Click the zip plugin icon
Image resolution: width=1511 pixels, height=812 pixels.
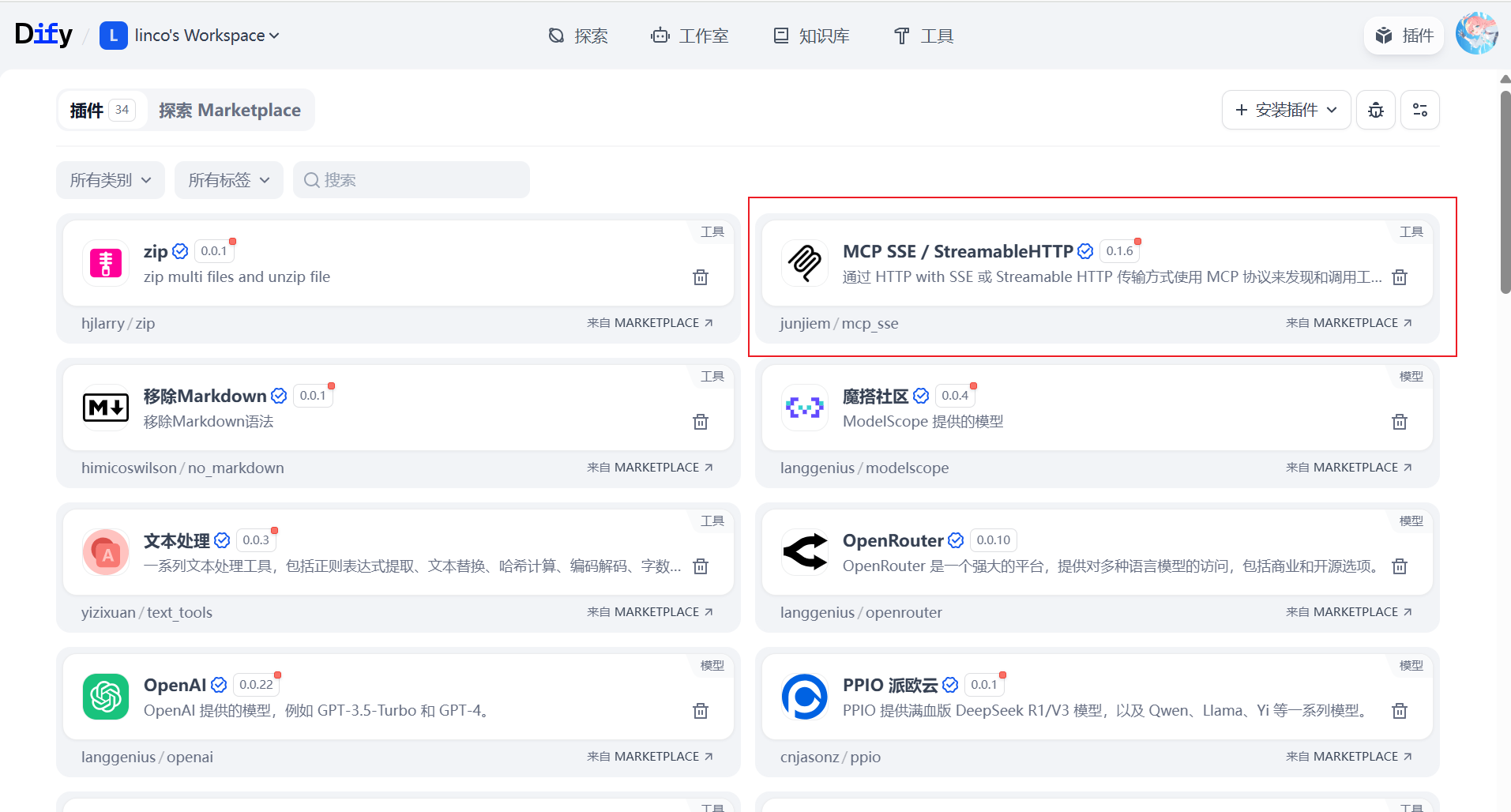[106, 263]
